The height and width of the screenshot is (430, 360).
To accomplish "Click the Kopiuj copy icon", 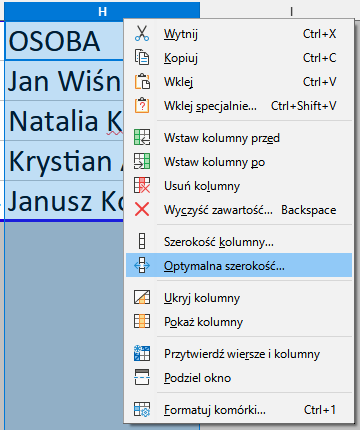I will coord(142,58).
